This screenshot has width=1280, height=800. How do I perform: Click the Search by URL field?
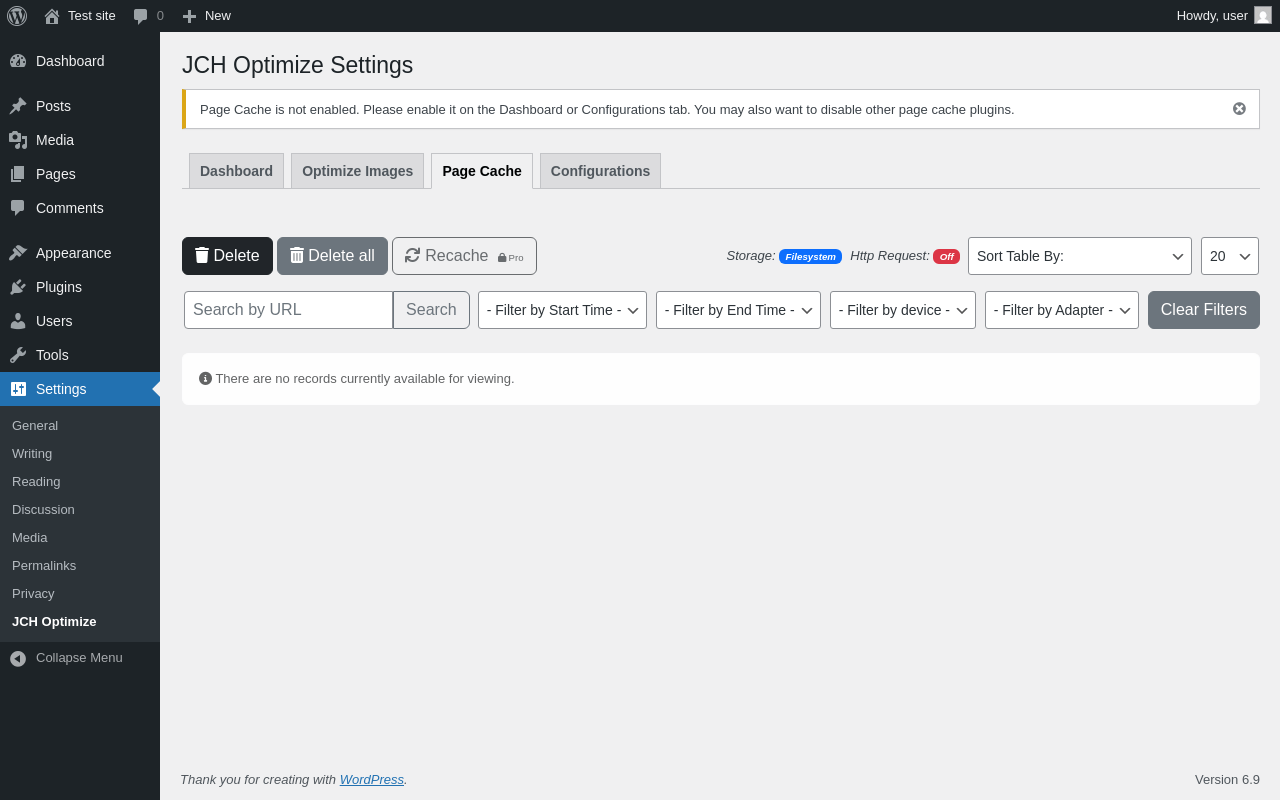pyautogui.click(x=289, y=310)
